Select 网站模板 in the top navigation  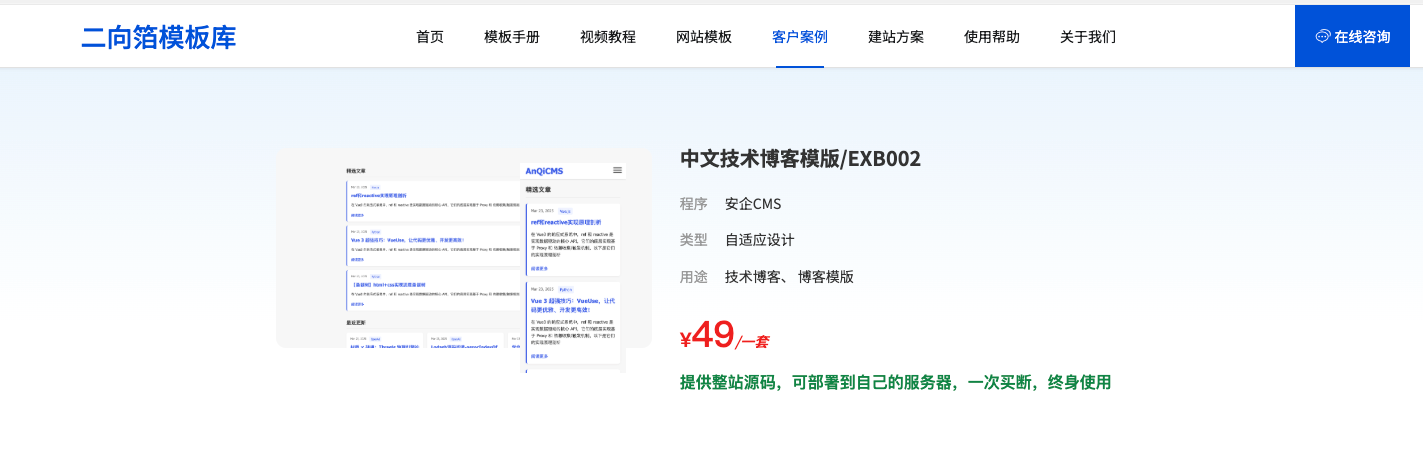704,37
